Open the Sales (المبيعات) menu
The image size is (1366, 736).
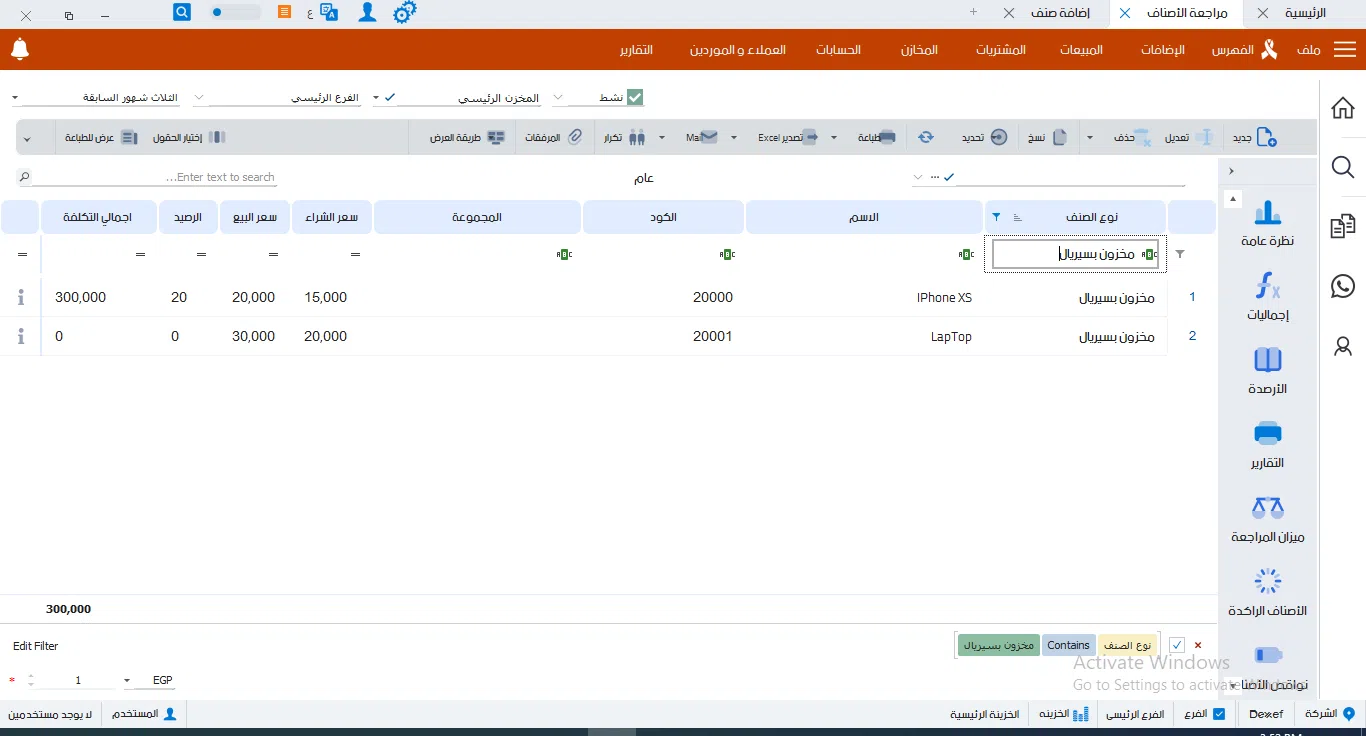click(1081, 50)
